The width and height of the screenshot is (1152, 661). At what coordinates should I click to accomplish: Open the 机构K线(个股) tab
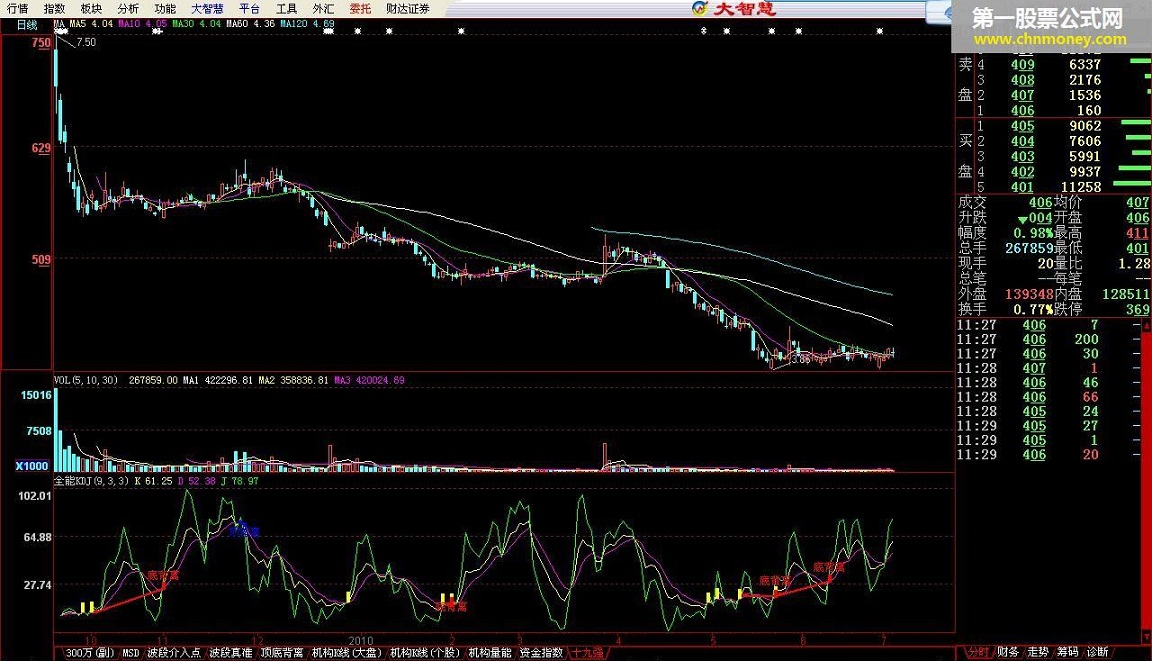pyautogui.click(x=425, y=652)
